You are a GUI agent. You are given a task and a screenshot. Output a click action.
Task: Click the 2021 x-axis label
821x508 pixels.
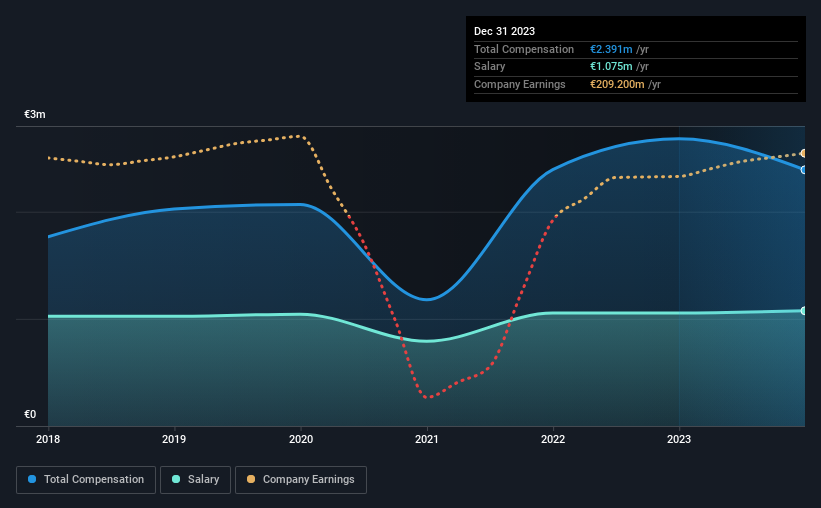[x=427, y=439]
